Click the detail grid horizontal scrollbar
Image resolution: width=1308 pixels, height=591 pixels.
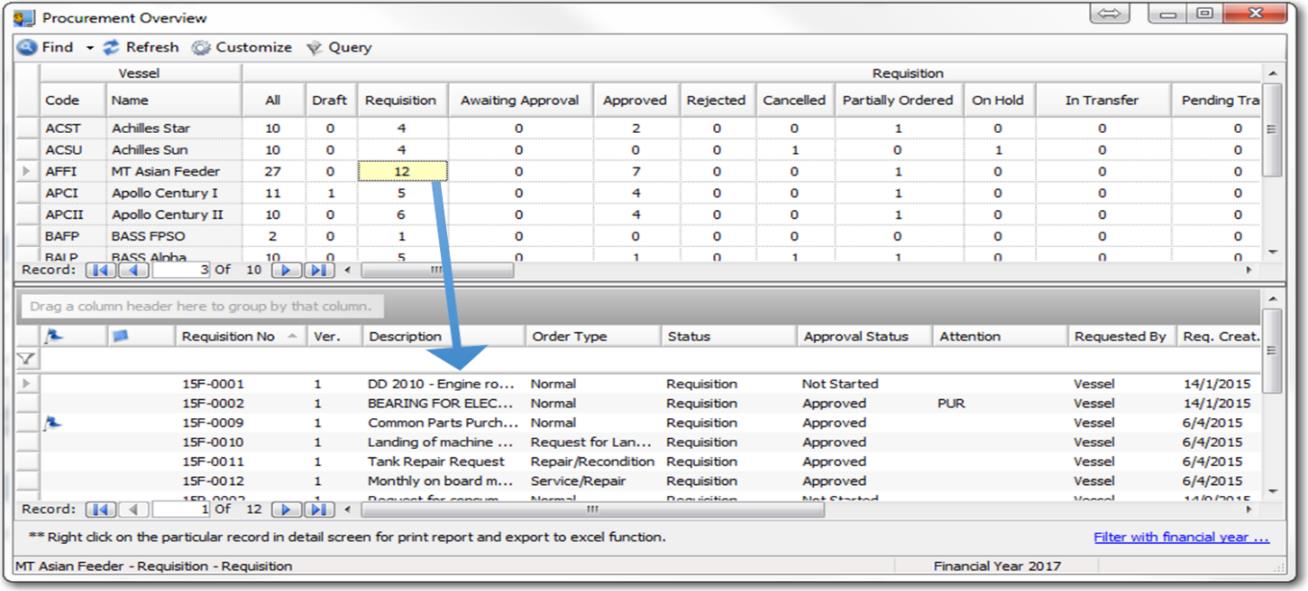click(x=592, y=510)
